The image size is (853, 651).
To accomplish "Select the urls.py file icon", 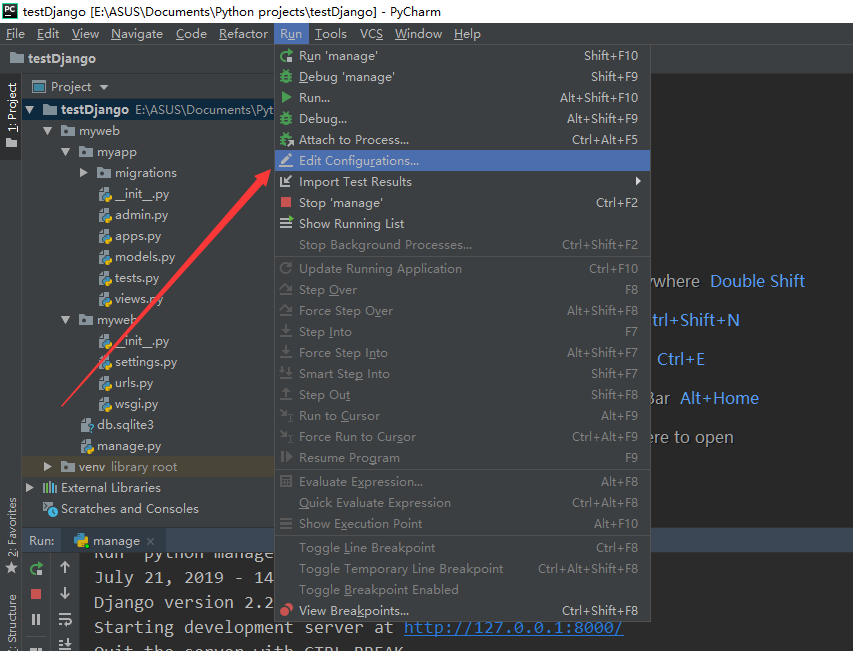I will tap(105, 383).
